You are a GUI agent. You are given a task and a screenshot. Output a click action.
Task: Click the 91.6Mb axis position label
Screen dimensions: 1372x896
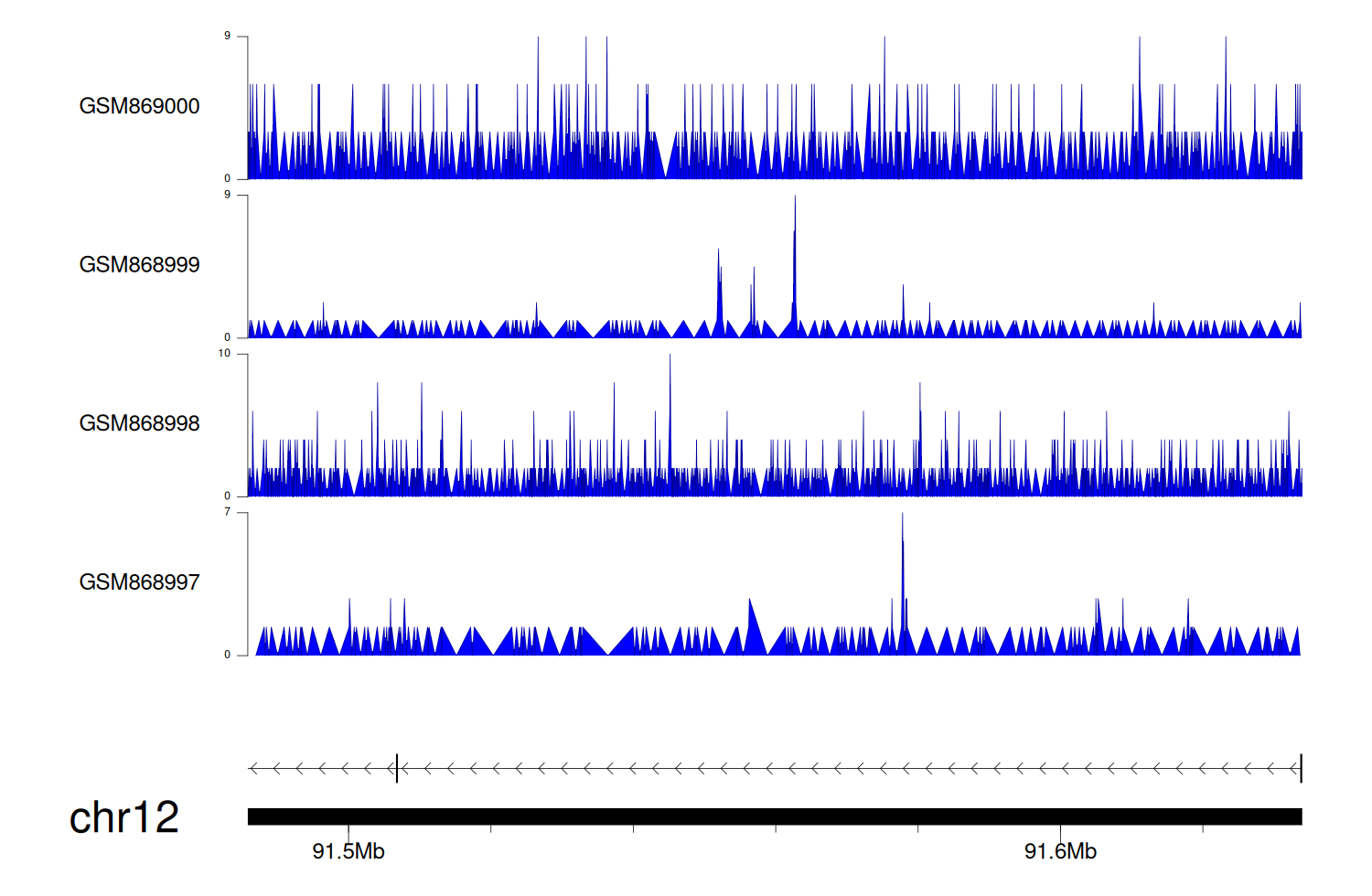coord(1060,851)
